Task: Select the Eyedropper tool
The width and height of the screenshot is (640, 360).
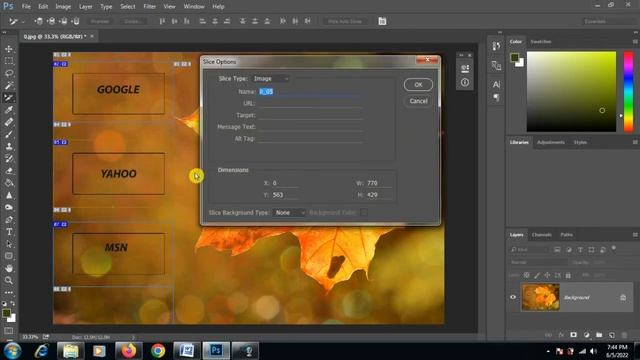Action: click(x=9, y=110)
